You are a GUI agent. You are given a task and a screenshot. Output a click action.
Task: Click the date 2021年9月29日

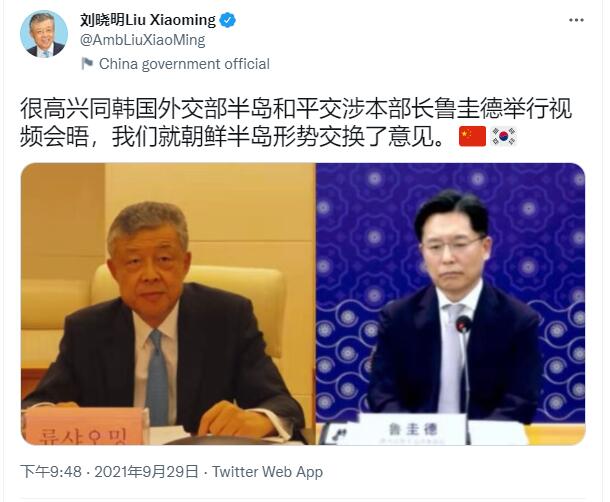[x=146, y=472]
